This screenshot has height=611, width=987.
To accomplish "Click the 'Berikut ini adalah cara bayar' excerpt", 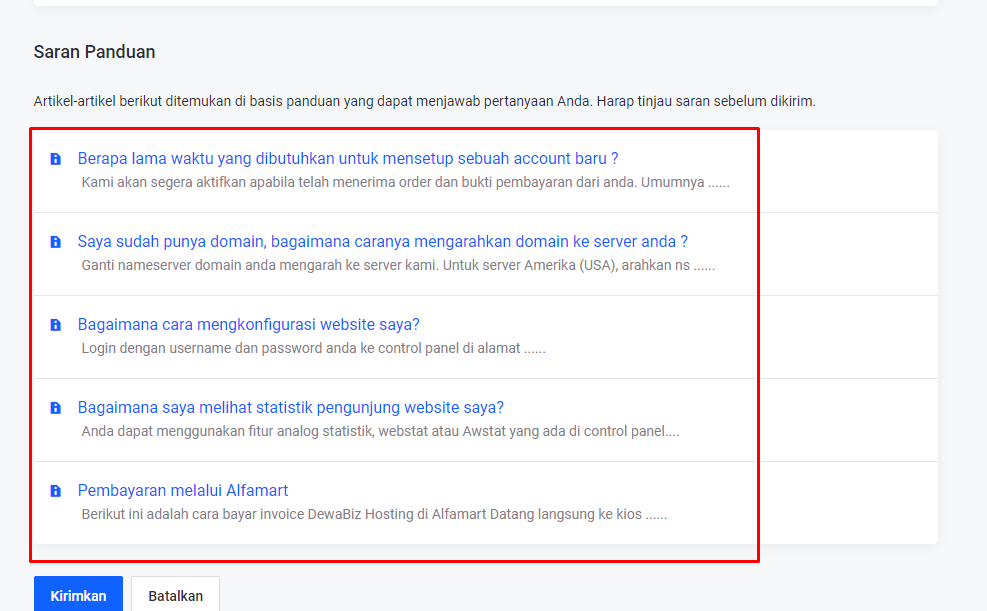I will point(374,515).
